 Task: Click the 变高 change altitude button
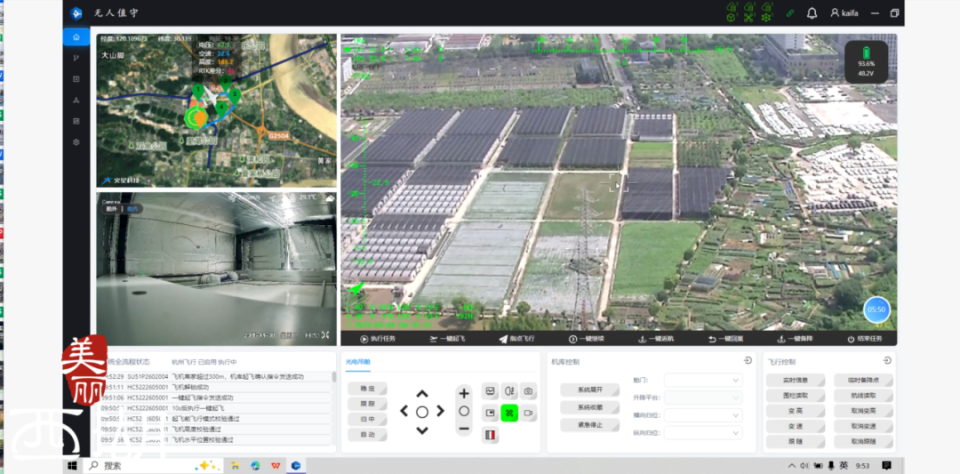[795, 411]
